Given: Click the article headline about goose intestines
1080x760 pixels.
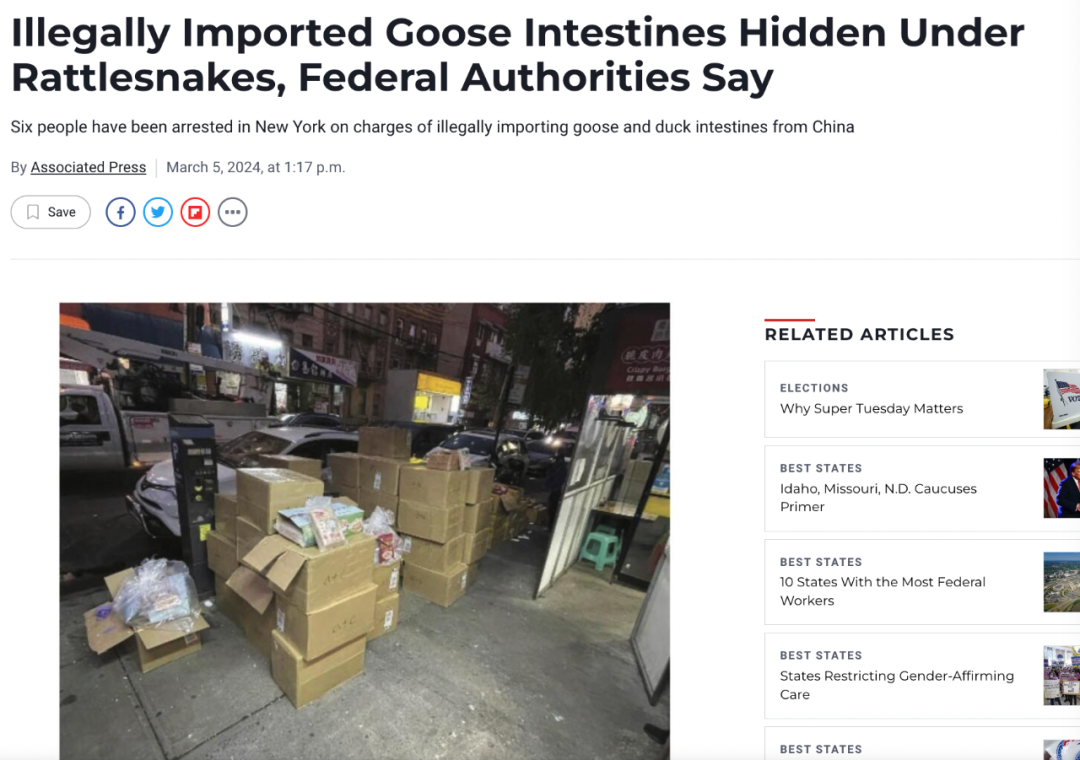Looking at the screenshot, I should tap(518, 54).
